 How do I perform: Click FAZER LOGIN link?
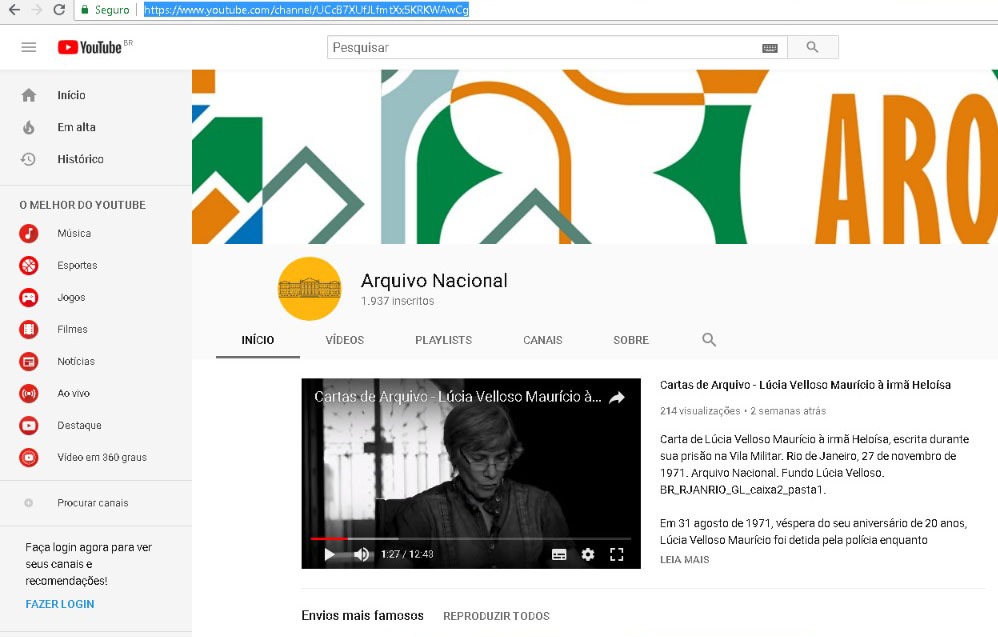pyautogui.click(x=60, y=604)
